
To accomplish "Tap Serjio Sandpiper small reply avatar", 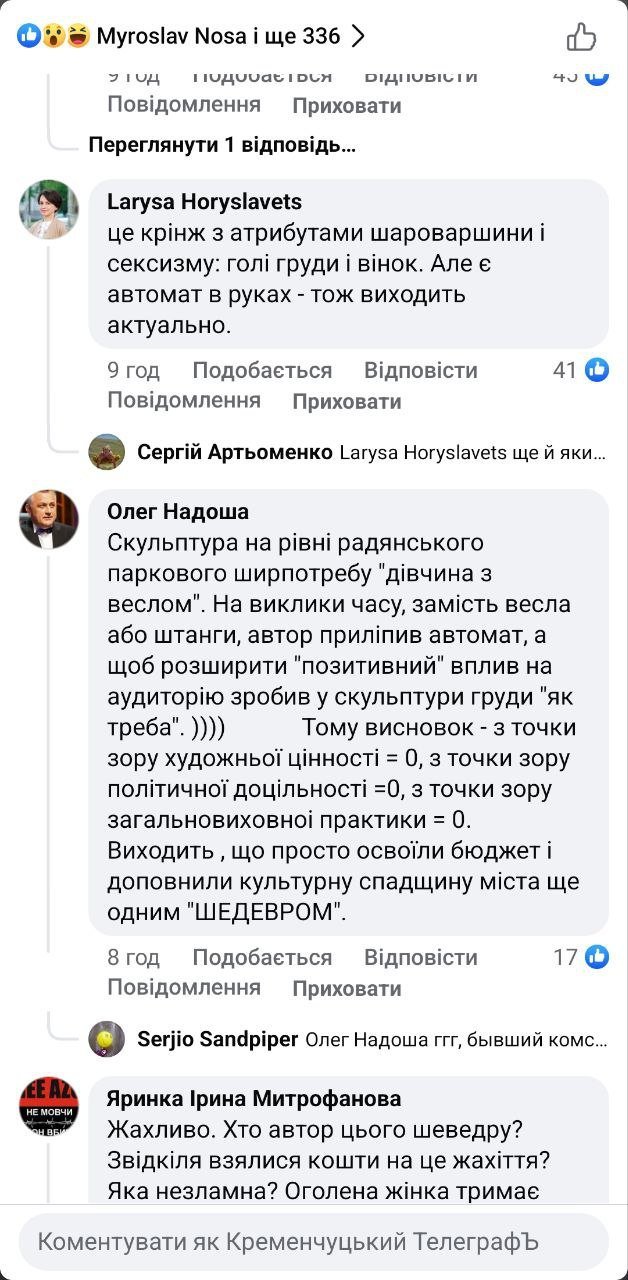I will click(107, 1039).
